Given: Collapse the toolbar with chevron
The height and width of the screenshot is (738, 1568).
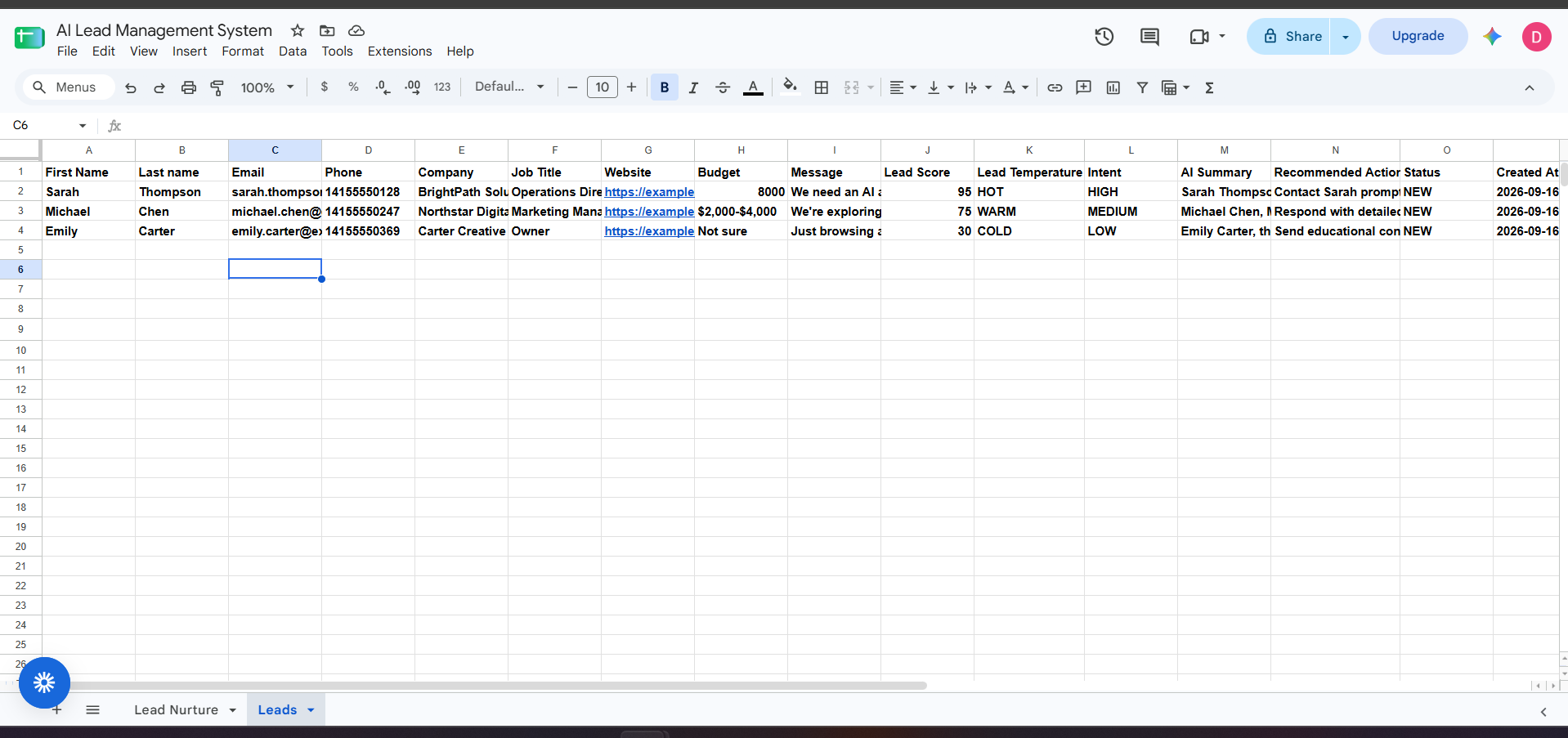Looking at the screenshot, I should pyautogui.click(x=1530, y=87).
